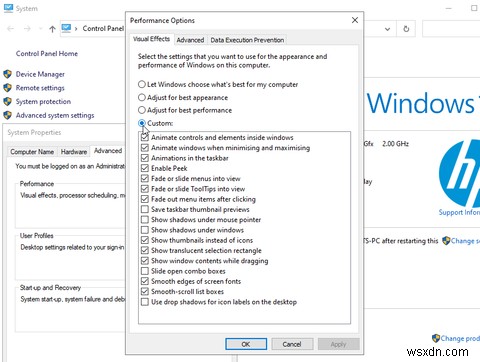Click the Device Manager shield icon

point(7,74)
